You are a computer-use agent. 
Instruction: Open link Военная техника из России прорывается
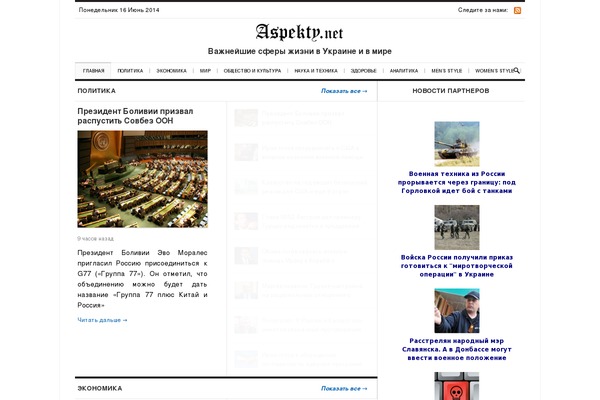(x=457, y=182)
